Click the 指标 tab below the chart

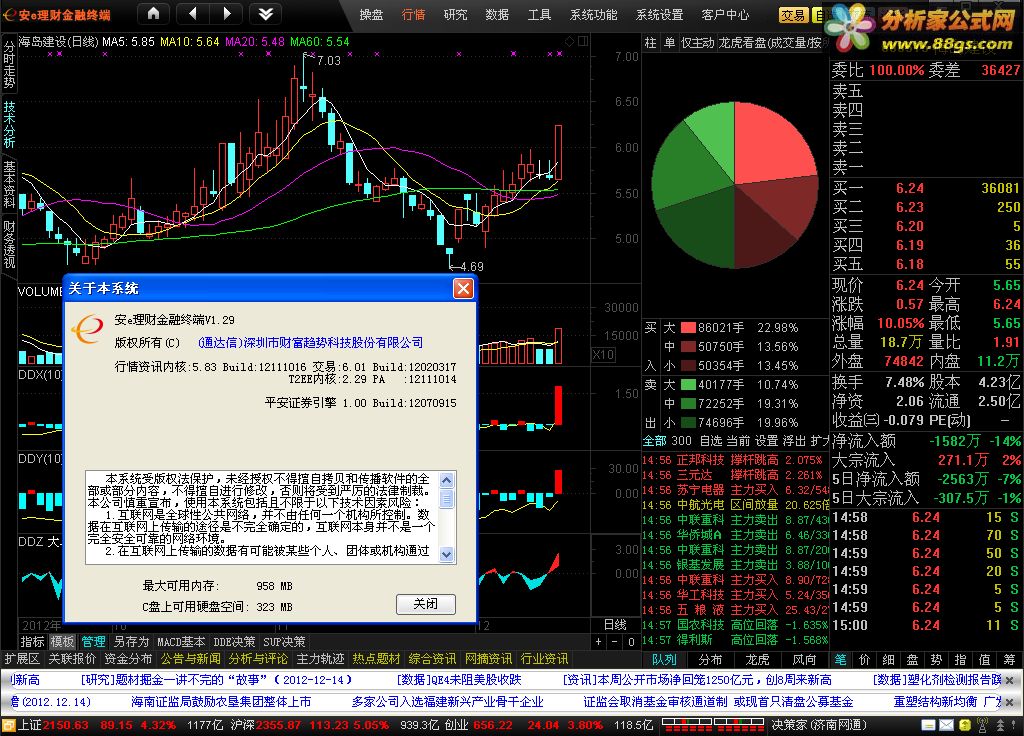click(x=32, y=642)
